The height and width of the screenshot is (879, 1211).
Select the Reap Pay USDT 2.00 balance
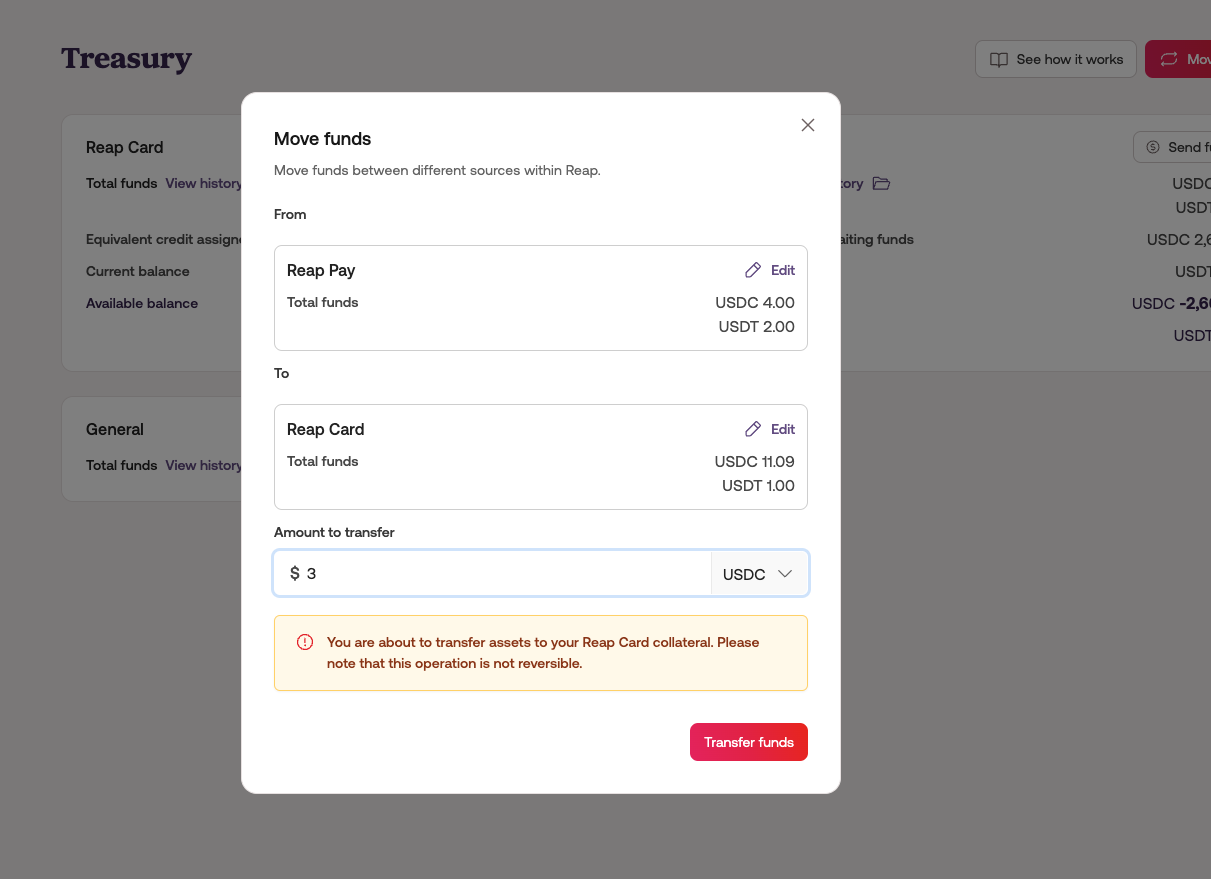tap(756, 327)
